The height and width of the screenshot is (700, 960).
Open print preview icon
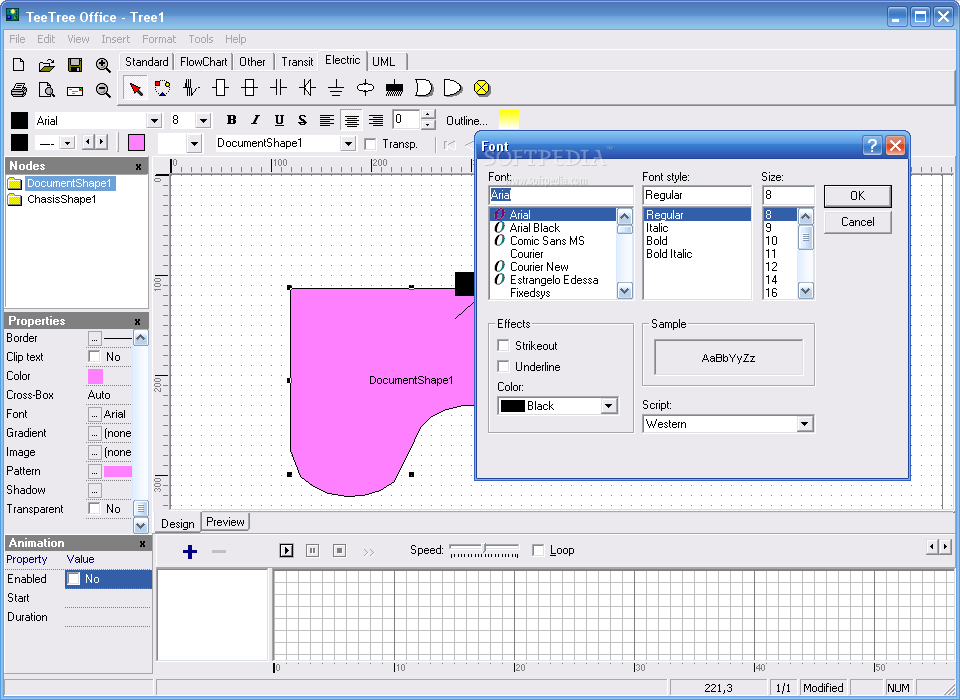click(x=47, y=90)
